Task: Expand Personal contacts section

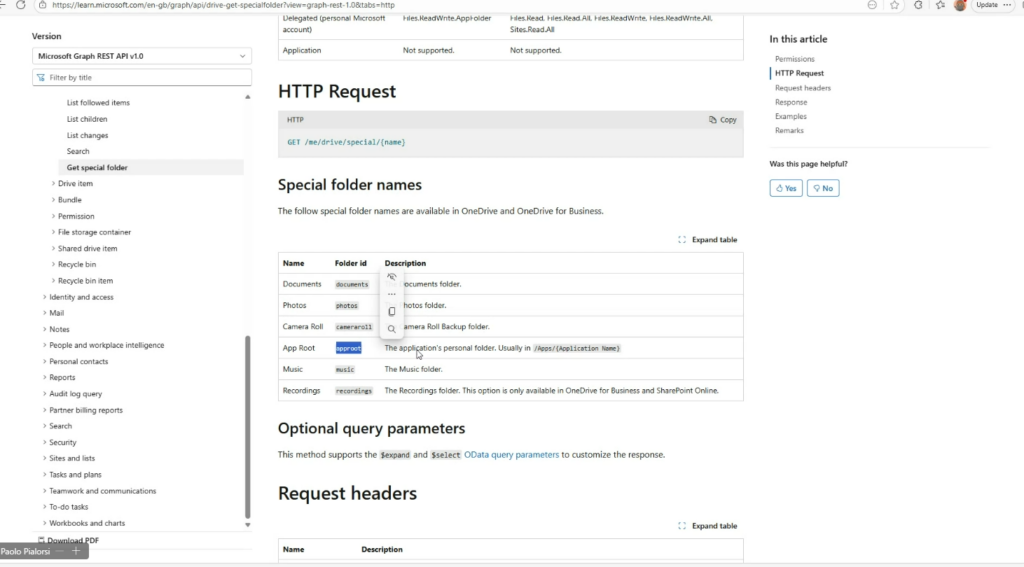Action: click(45, 361)
